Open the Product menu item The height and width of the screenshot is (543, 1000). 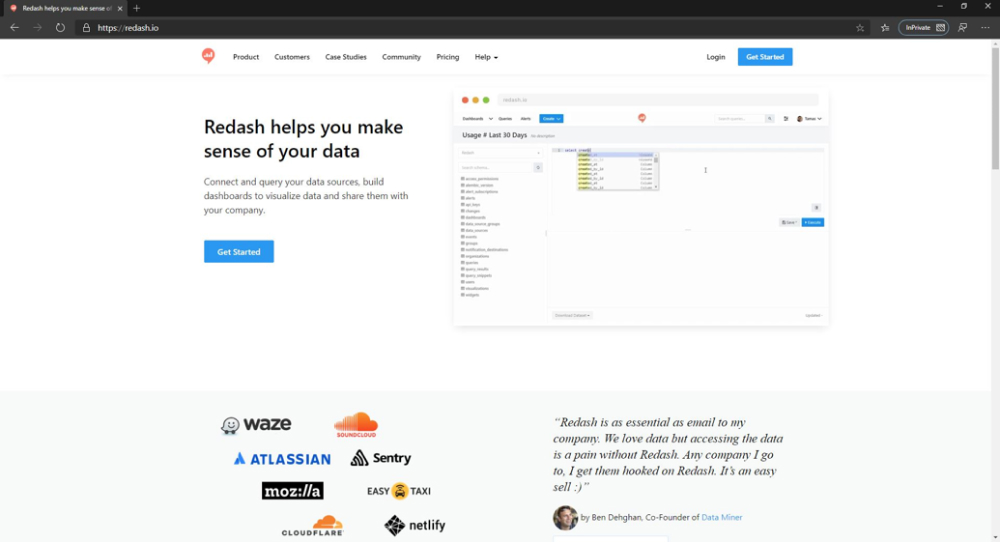(246, 57)
